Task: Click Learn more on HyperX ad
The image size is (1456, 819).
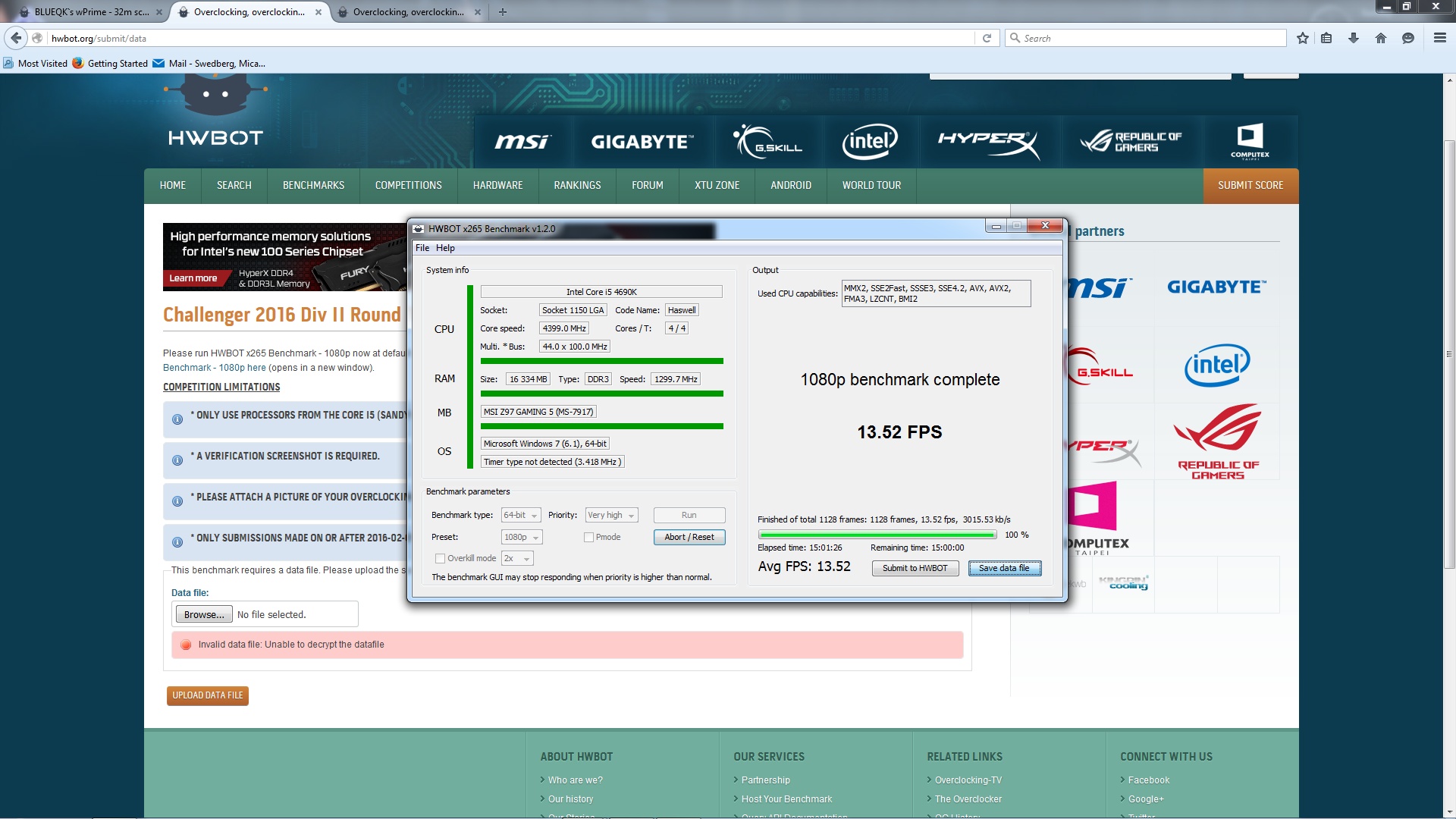Action: (193, 278)
